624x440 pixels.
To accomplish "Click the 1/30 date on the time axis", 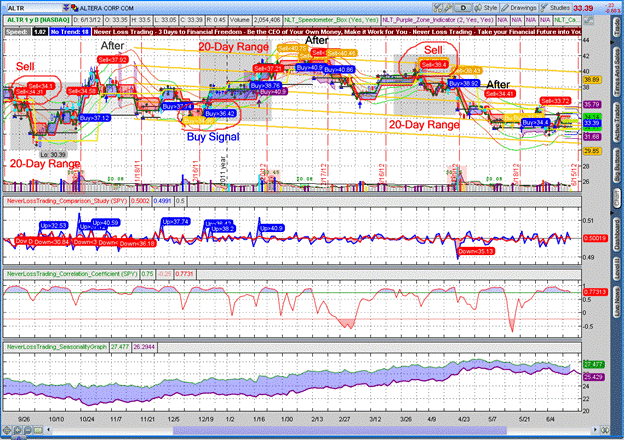I will pos(287,422).
